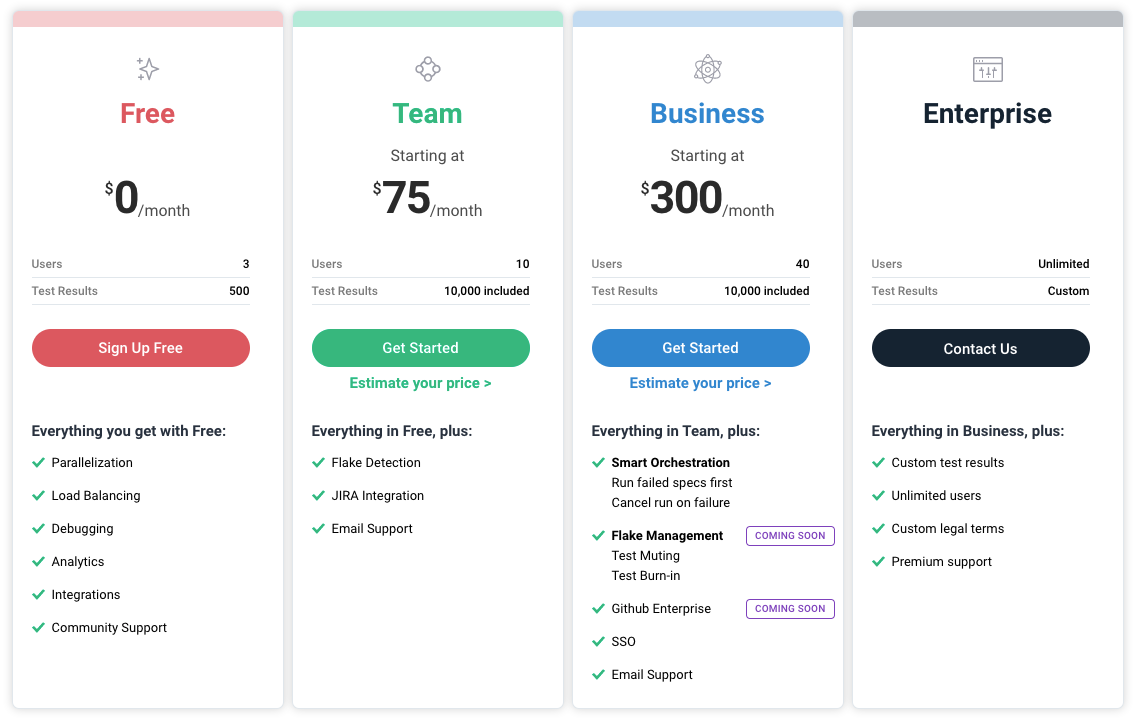Click the atom icon above Business plan
This screenshot has width=1139, height=723.
[x=708, y=69]
